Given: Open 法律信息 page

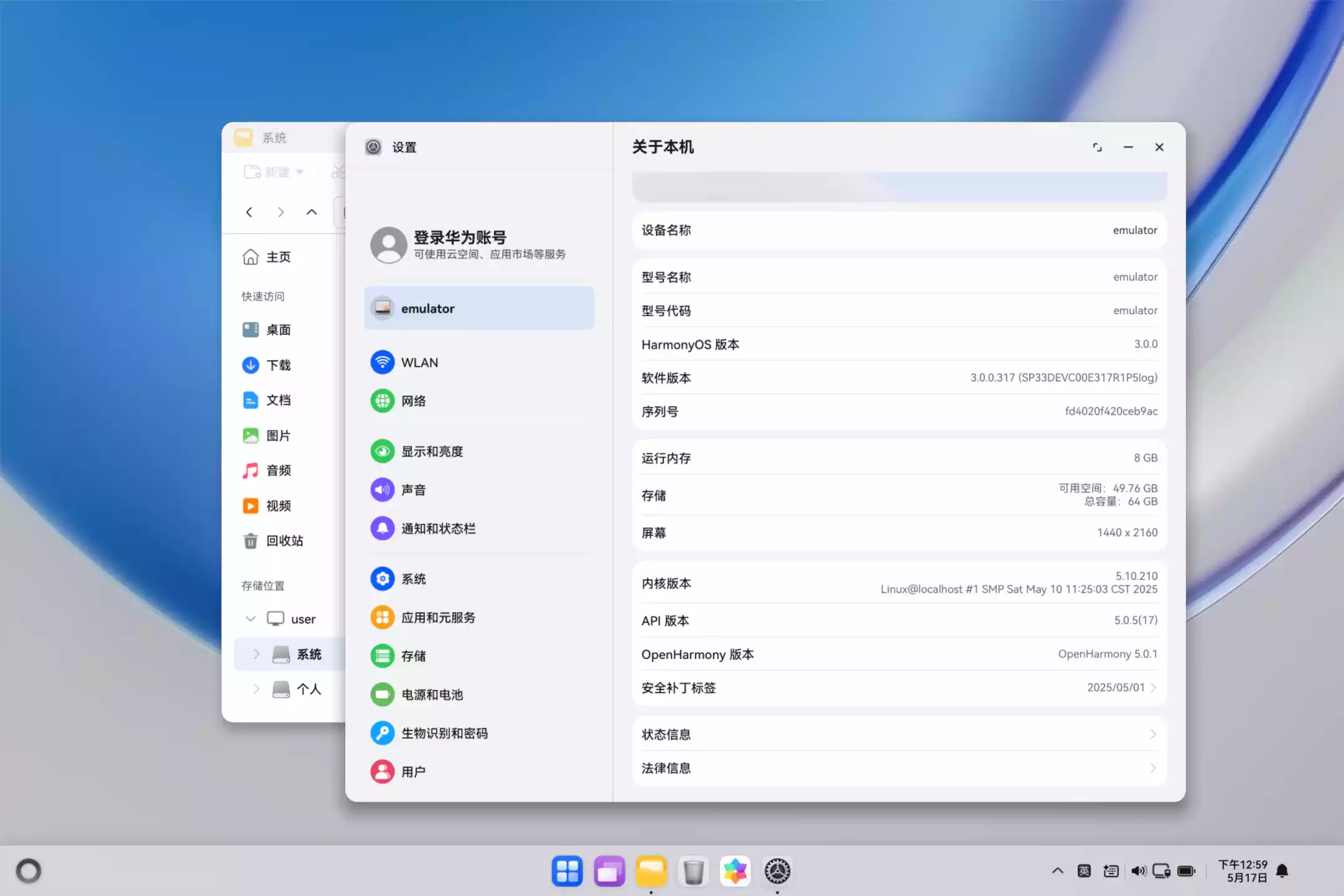Looking at the screenshot, I should coord(899,768).
